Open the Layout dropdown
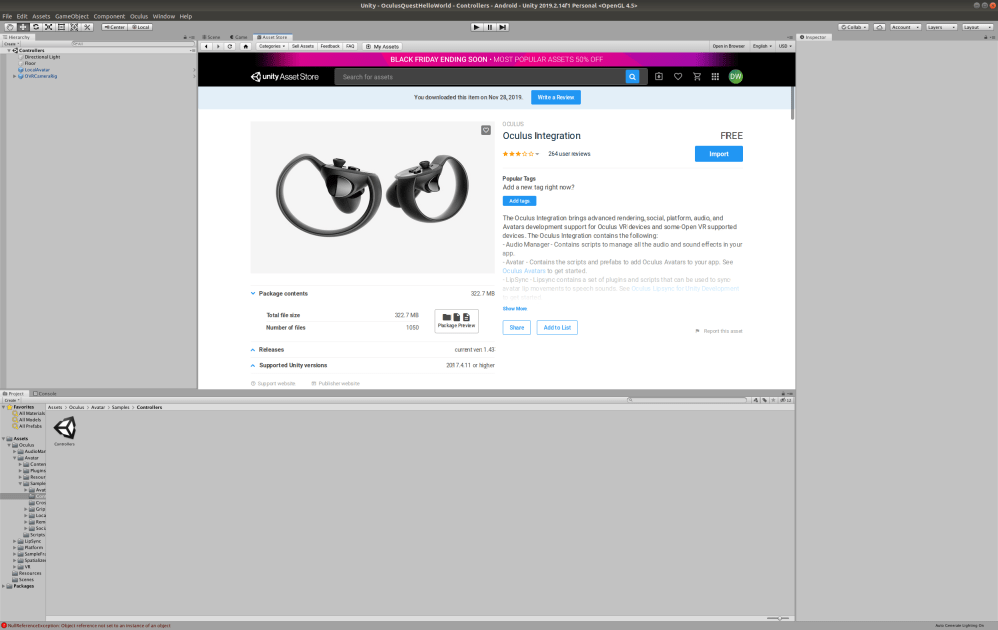The height and width of the screenshot is (630, 998). click(979, 26)
